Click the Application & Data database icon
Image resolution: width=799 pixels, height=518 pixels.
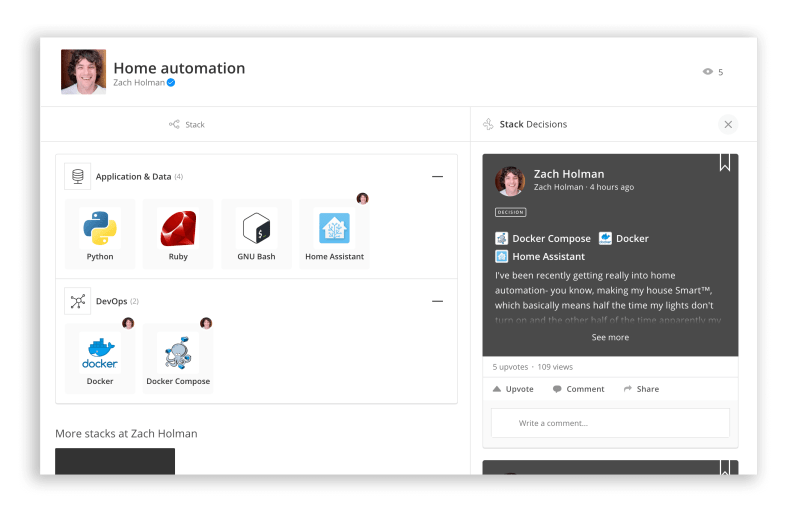click(x=77, y=176)
